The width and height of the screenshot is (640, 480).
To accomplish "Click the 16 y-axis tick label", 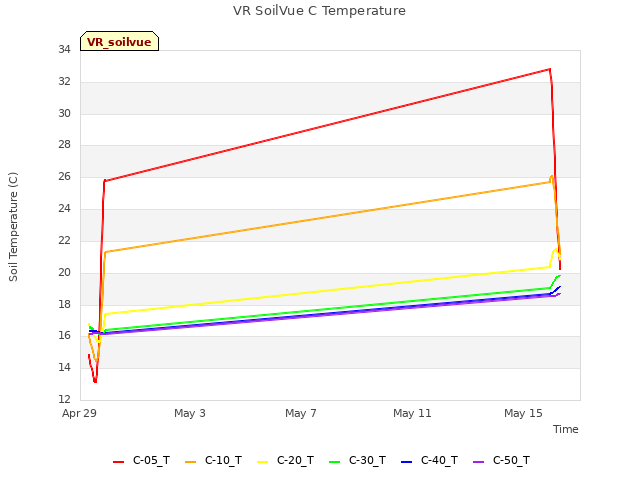I will 64,336.
